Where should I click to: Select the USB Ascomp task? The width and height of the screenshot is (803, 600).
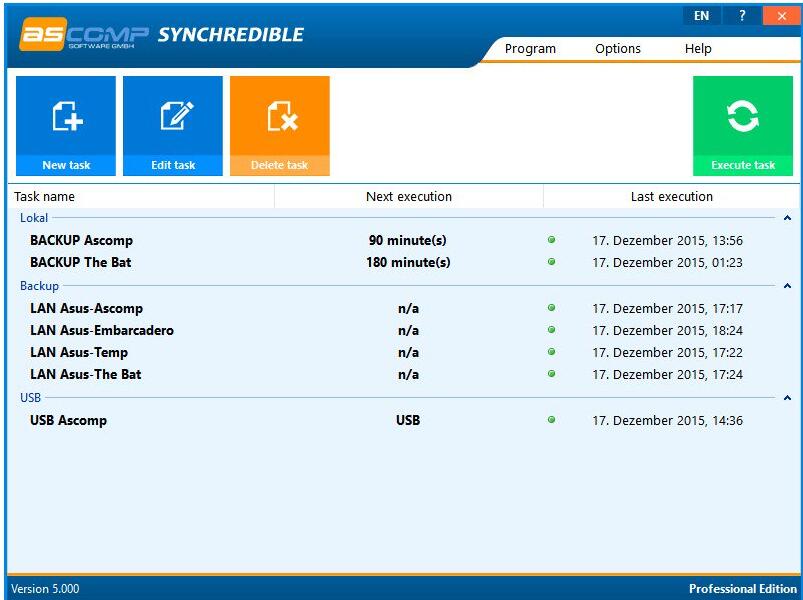click(69, 420)
